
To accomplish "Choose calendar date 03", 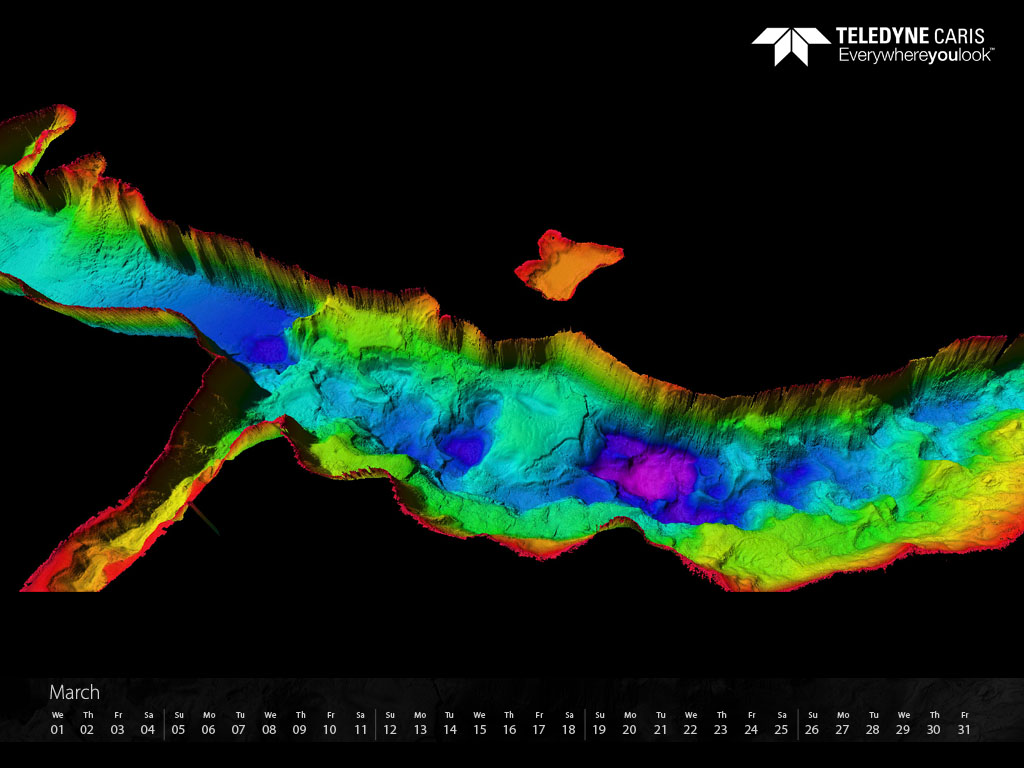I will click(x=118, y=729).
